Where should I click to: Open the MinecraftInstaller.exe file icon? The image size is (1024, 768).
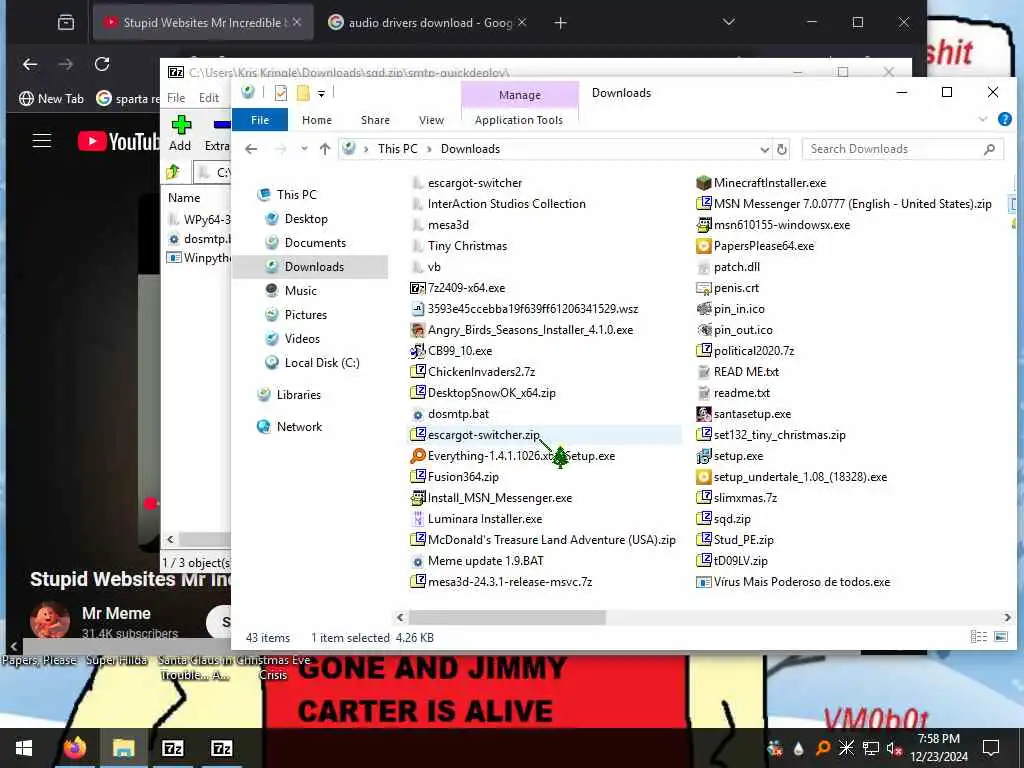tap(703, 183)
